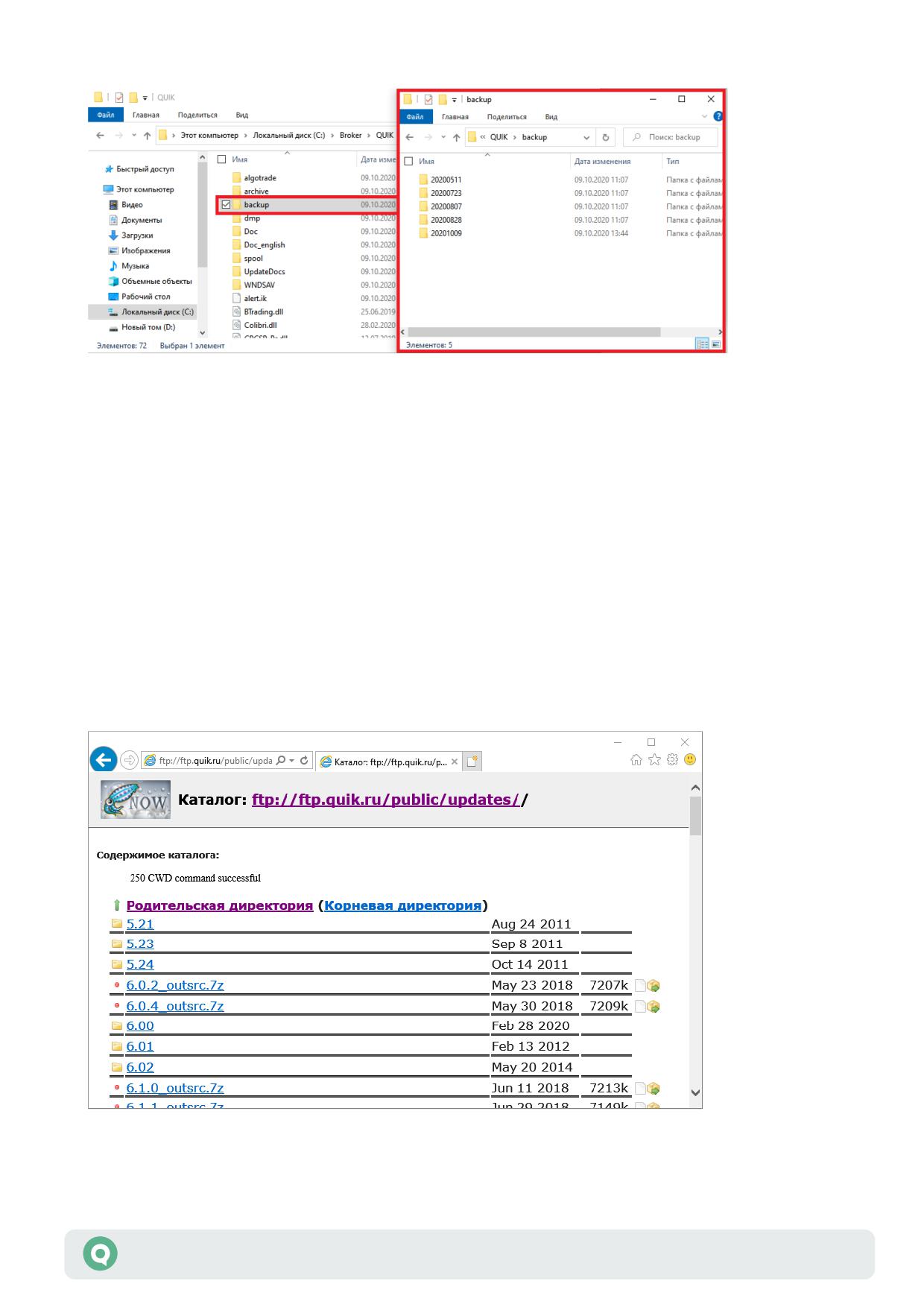Close the Каталог IE tab
The width and height of the screenshot is (924, 1307).
tap(453, 762)
